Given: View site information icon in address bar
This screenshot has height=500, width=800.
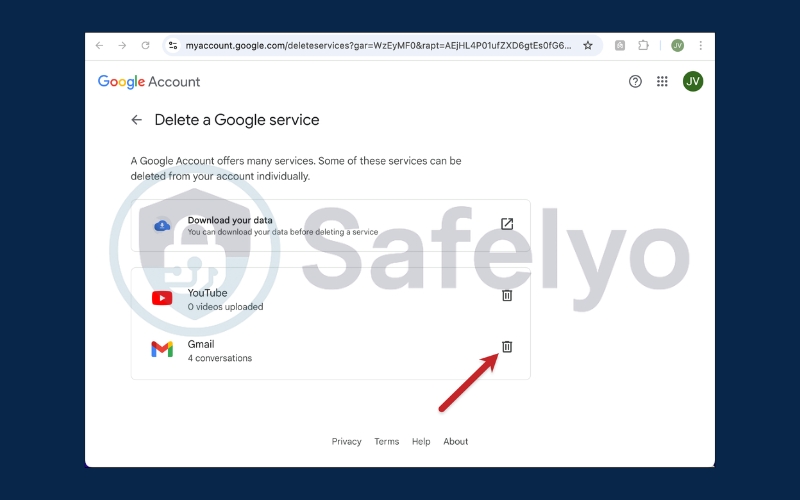Looking at the screenshot, I should [x=173, y=45].
